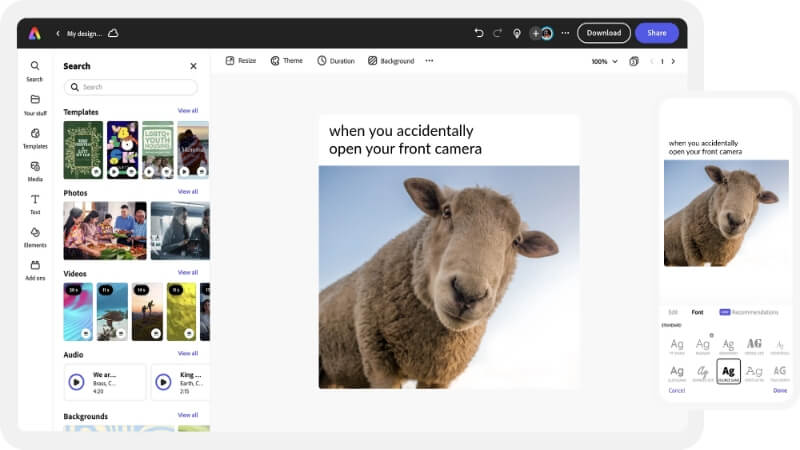Select the Text tool in sidebar

[x=35, y=204]
